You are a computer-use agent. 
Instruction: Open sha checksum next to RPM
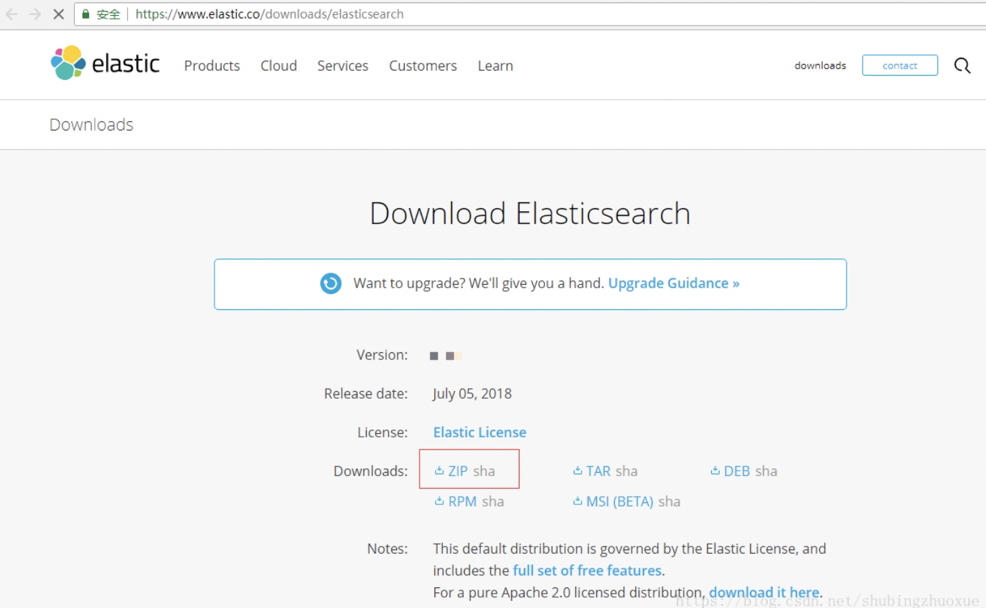click(x=493, y=502)
